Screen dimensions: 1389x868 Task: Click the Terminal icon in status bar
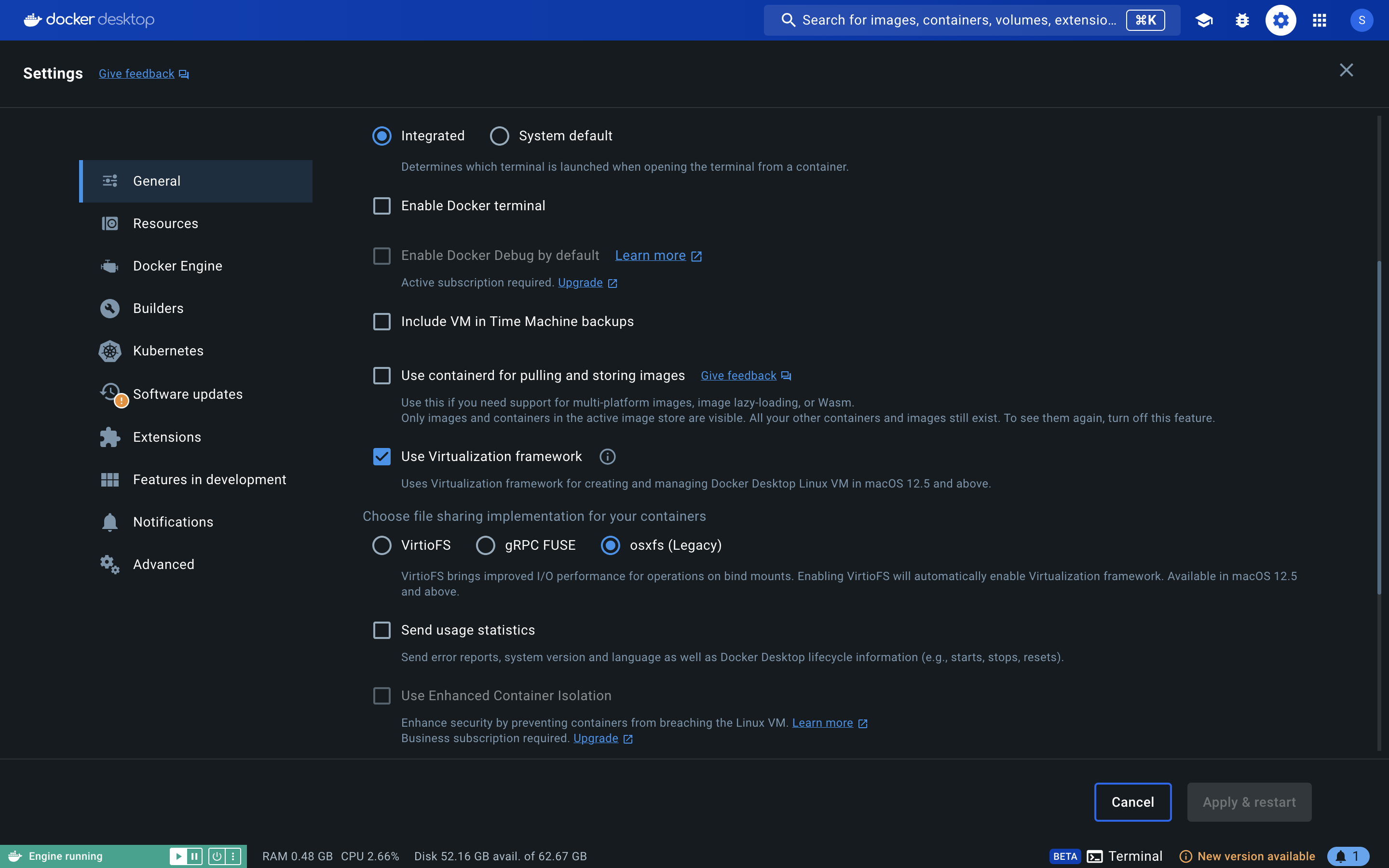pyautogui.click(x=1094, y=856)
